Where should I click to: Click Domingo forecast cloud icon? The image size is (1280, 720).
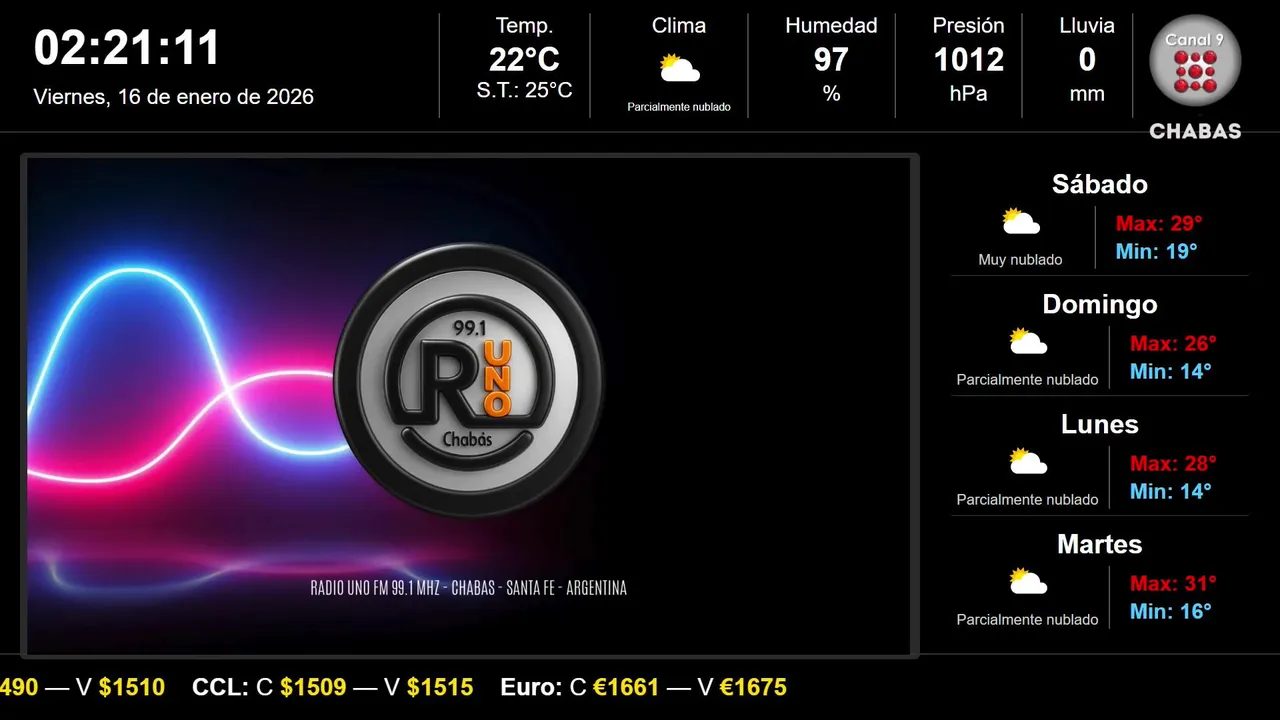click(x=1028, y=341)
